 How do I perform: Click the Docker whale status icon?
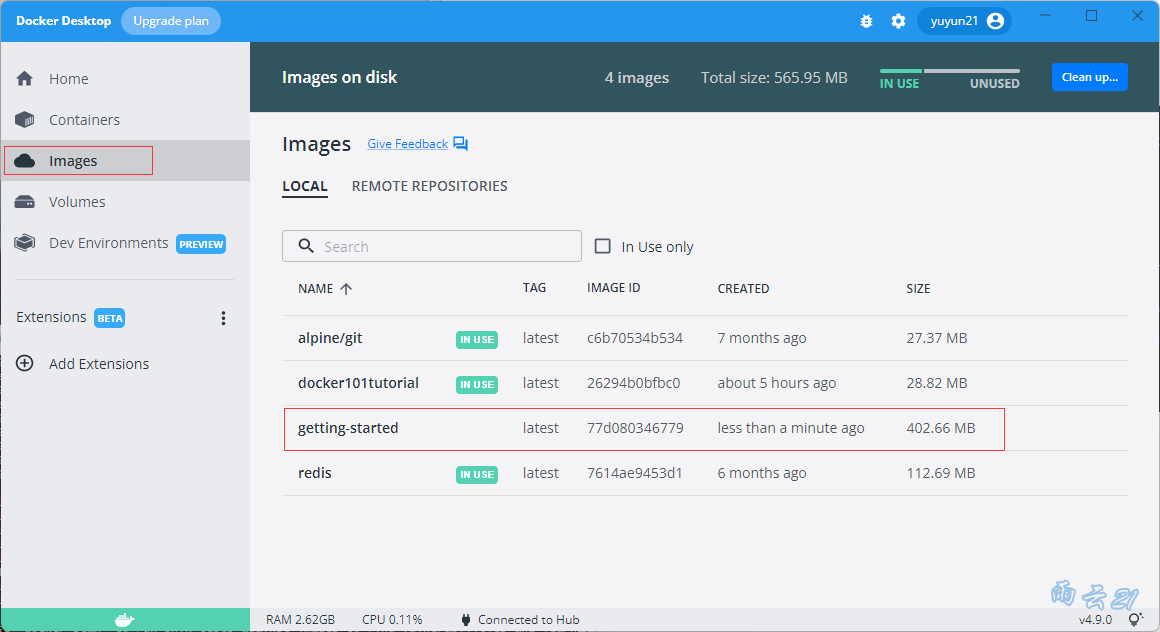tap(124, 619)
